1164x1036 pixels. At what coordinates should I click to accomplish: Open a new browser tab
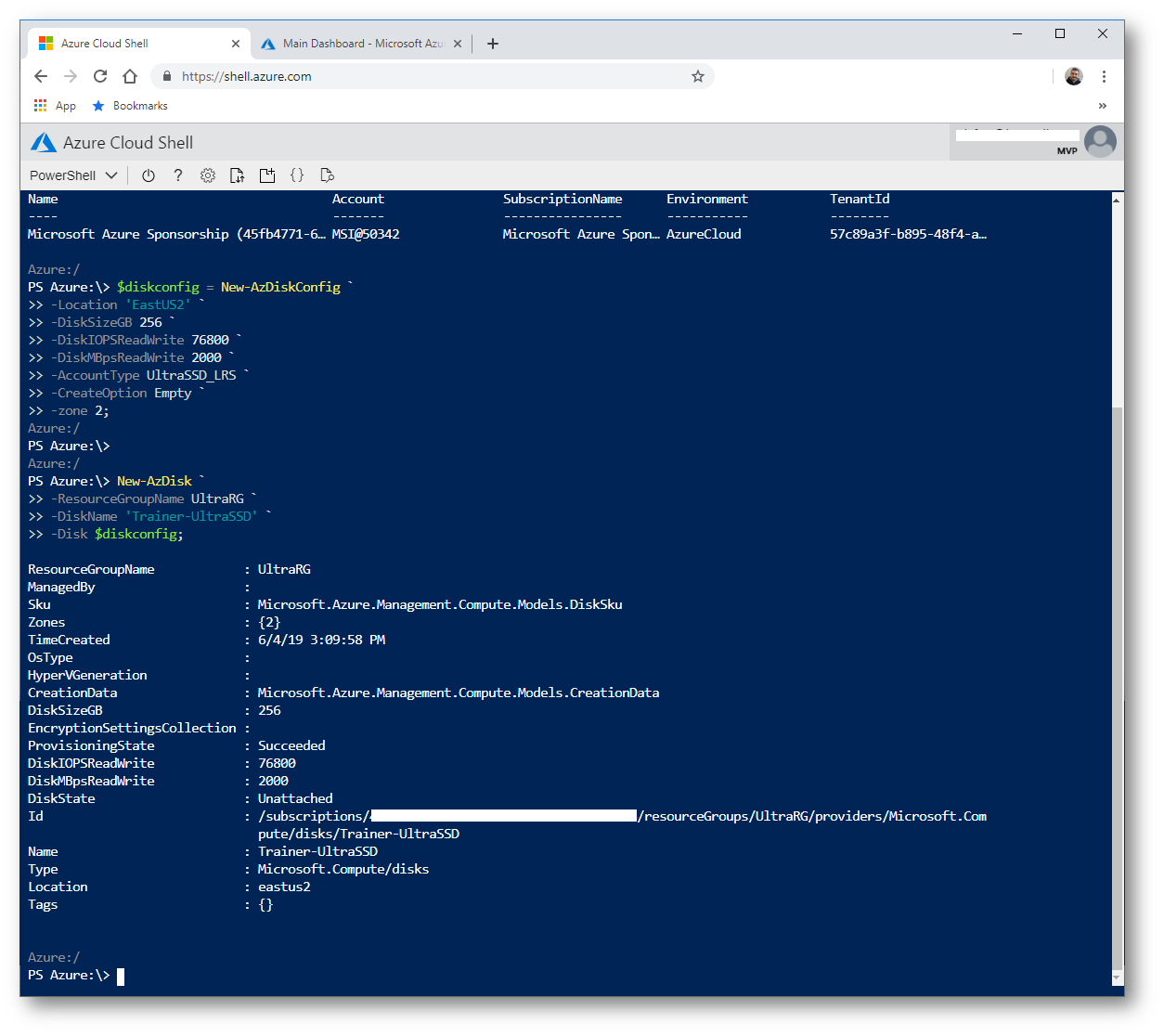coord(493,44)
